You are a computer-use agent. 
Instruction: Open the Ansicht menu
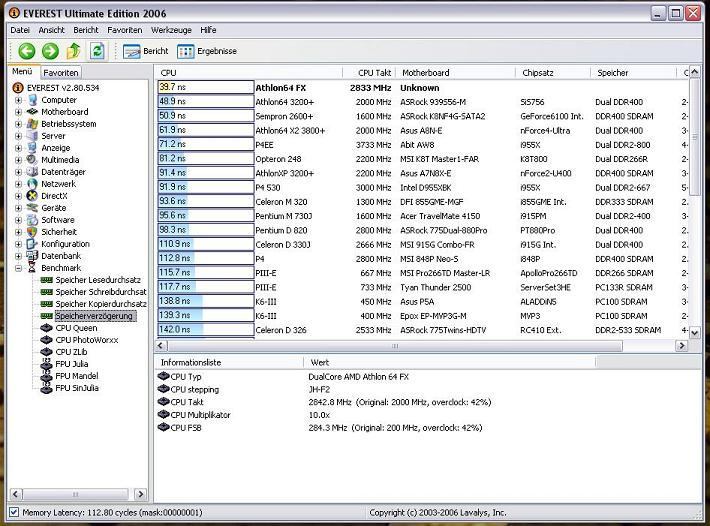pos(52,30)
